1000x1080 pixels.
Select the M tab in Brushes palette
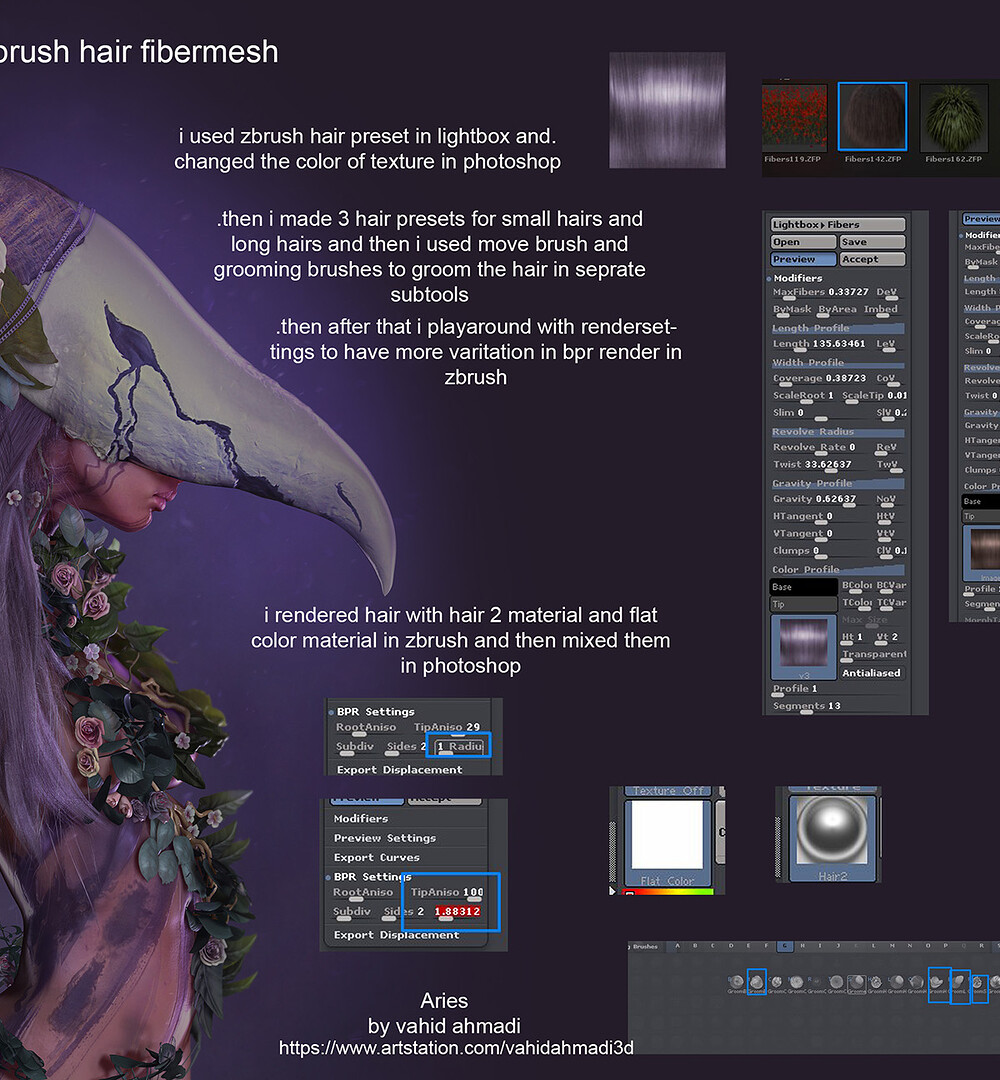[x=892, y=946]
